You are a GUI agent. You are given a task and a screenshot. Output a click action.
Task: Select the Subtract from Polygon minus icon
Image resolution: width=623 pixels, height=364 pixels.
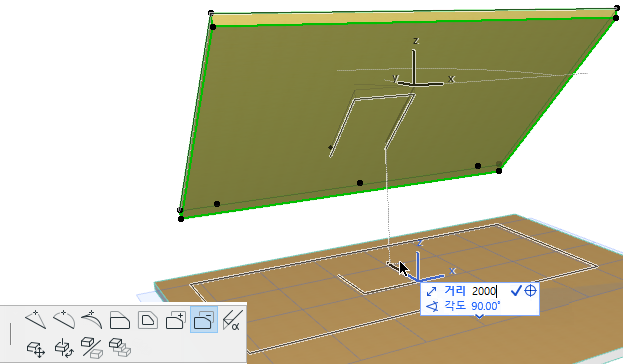click(204, 320)
